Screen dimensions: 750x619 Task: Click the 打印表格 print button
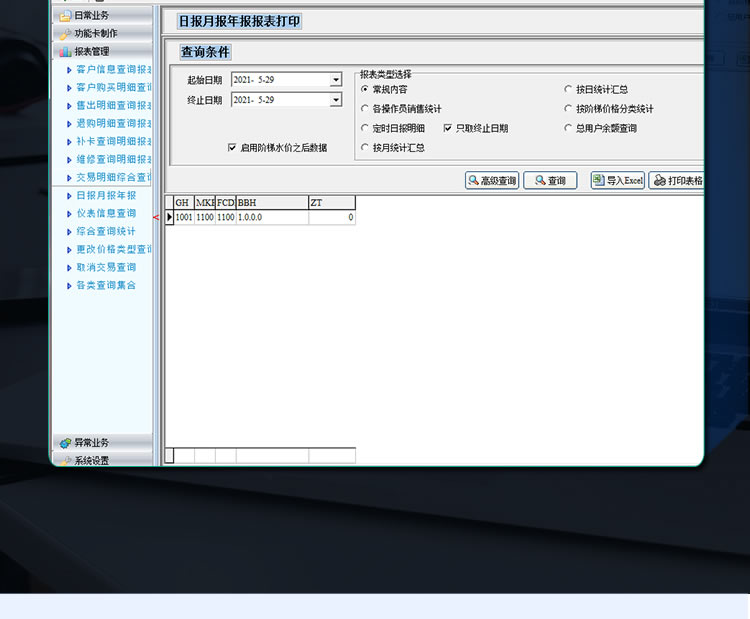point(677,181)
